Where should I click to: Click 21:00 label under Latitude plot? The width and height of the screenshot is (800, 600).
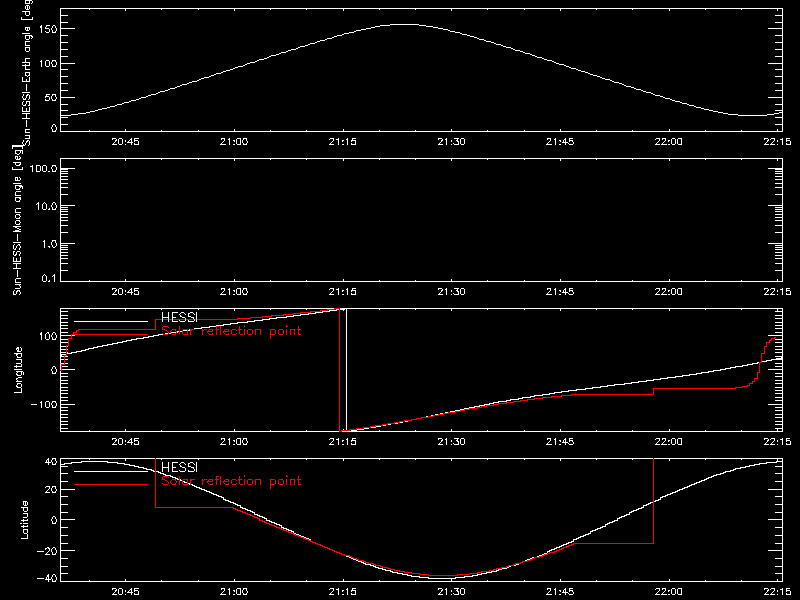pyautogui.click(x=234, y=592)
